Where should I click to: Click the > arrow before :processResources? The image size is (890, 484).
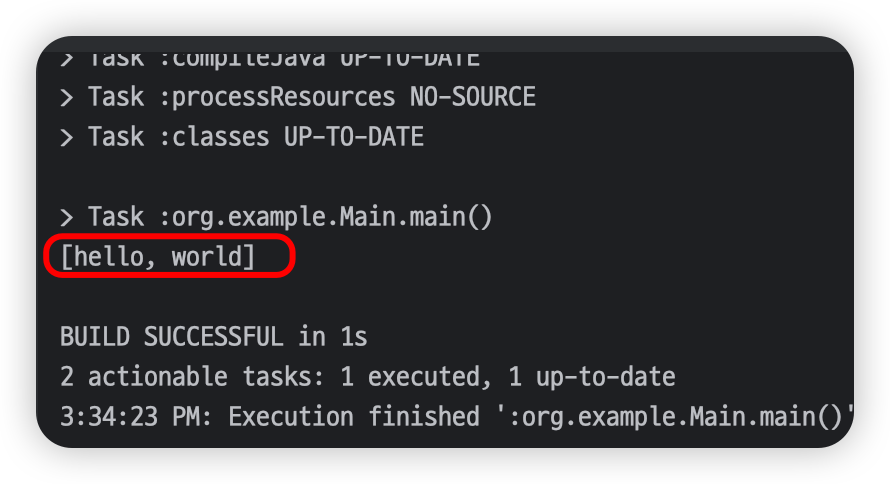[67, 97]
